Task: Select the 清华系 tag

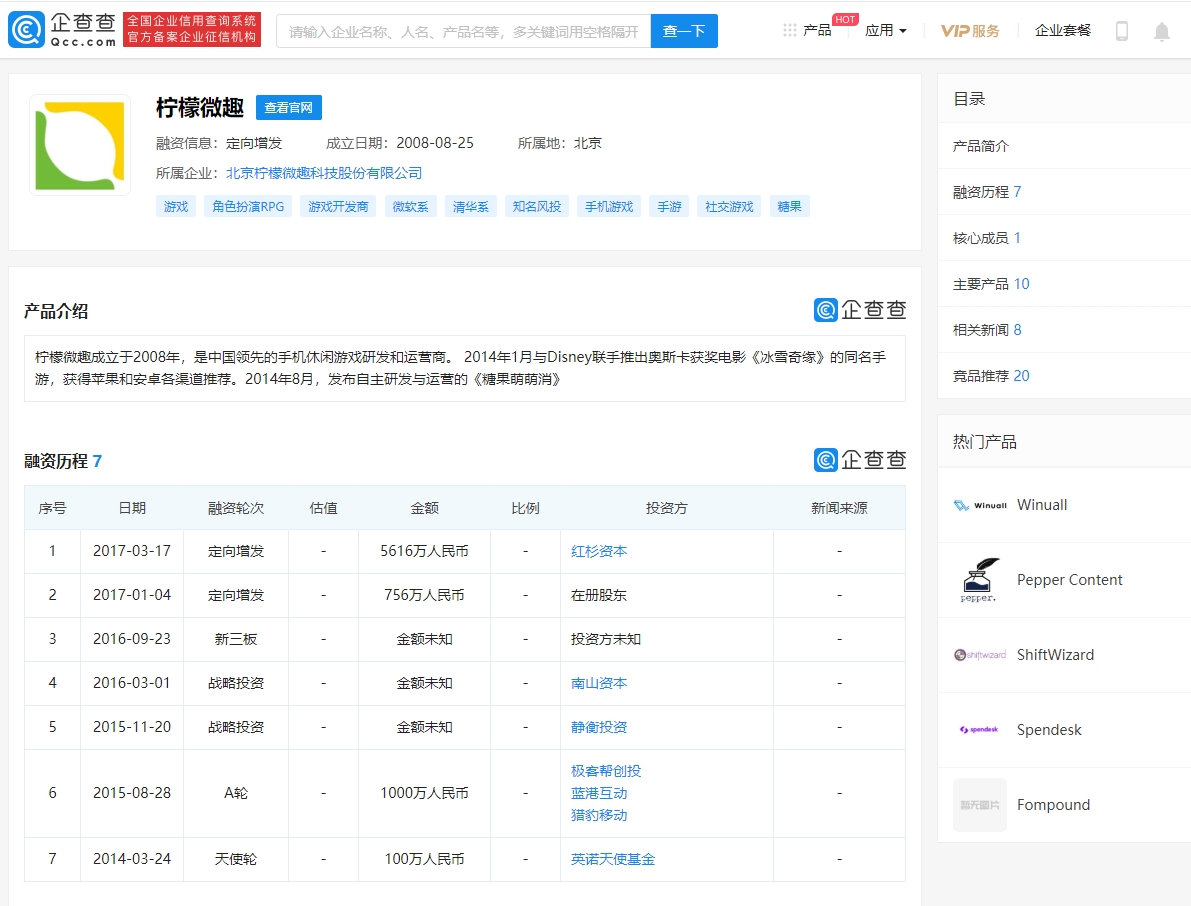Action: click(x=471, y=207)
